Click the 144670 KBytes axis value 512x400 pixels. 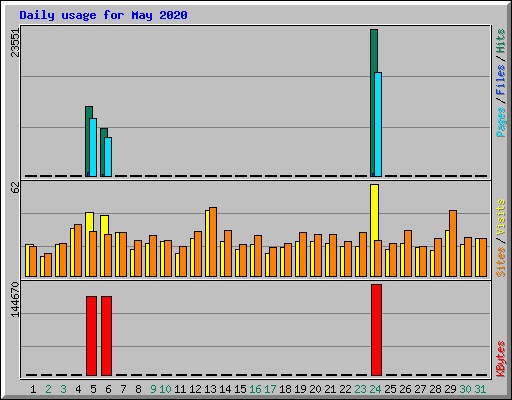[15, 300]
